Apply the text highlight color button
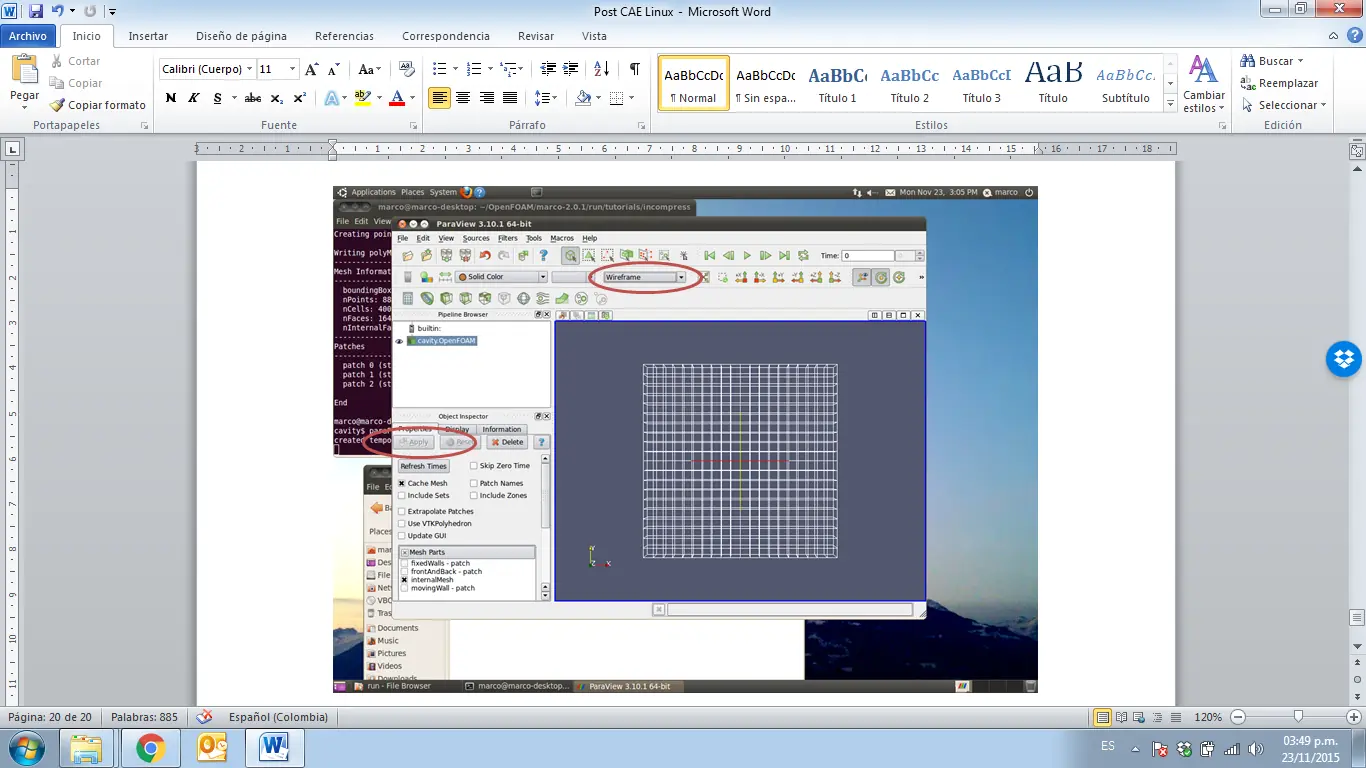Screen dimensions: 1366x768 (x=362, y=98)
